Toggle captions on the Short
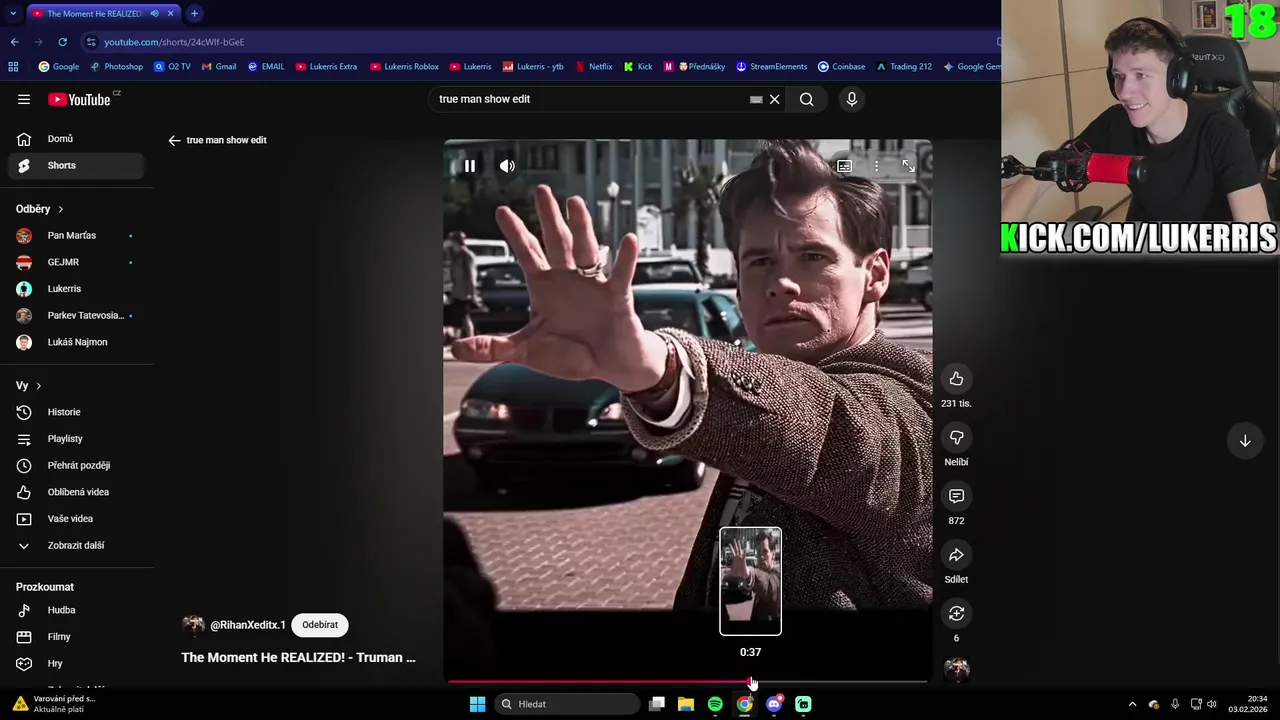The image size is (1280, 720). (844, 166)
